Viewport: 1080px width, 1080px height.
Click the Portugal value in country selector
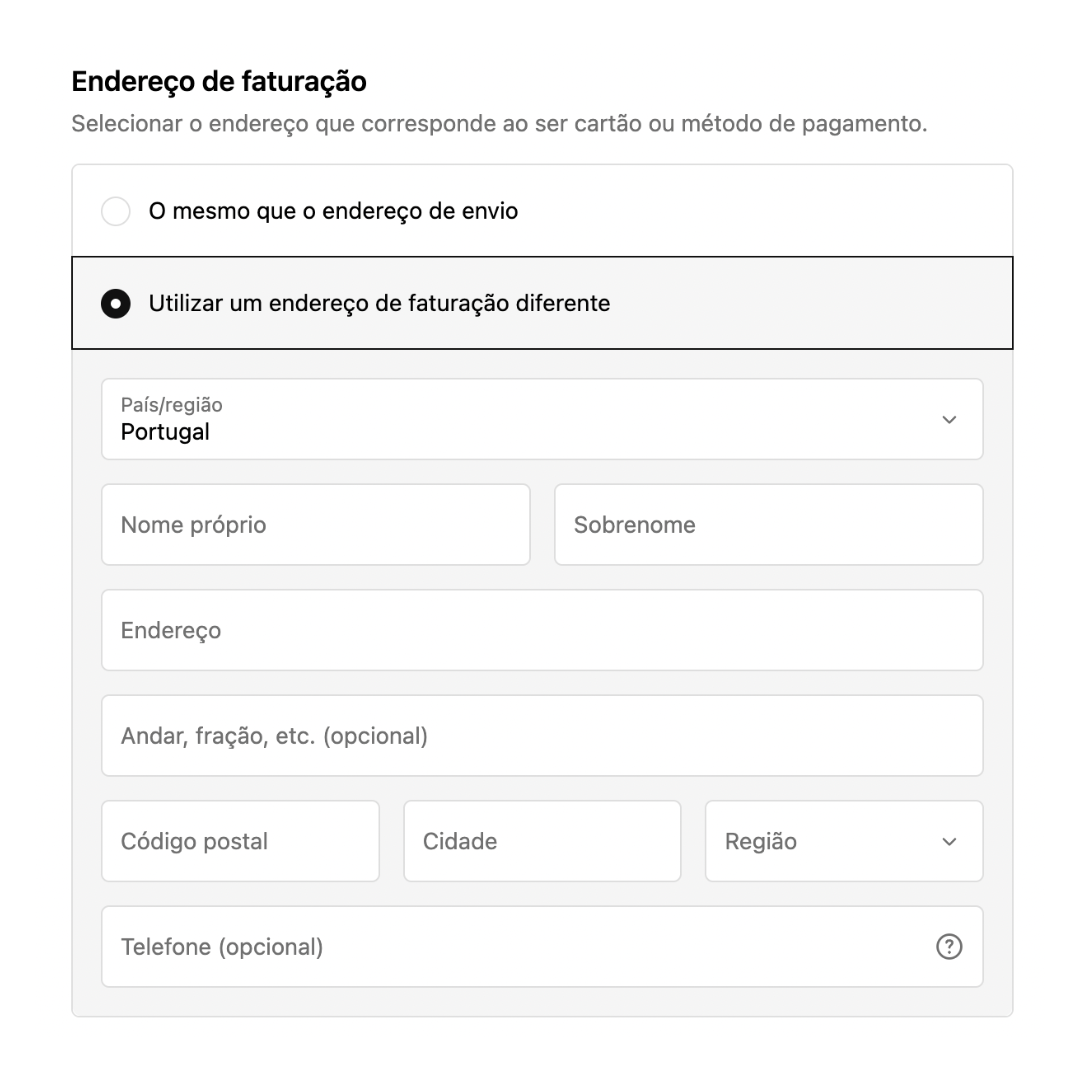point(165,432)
